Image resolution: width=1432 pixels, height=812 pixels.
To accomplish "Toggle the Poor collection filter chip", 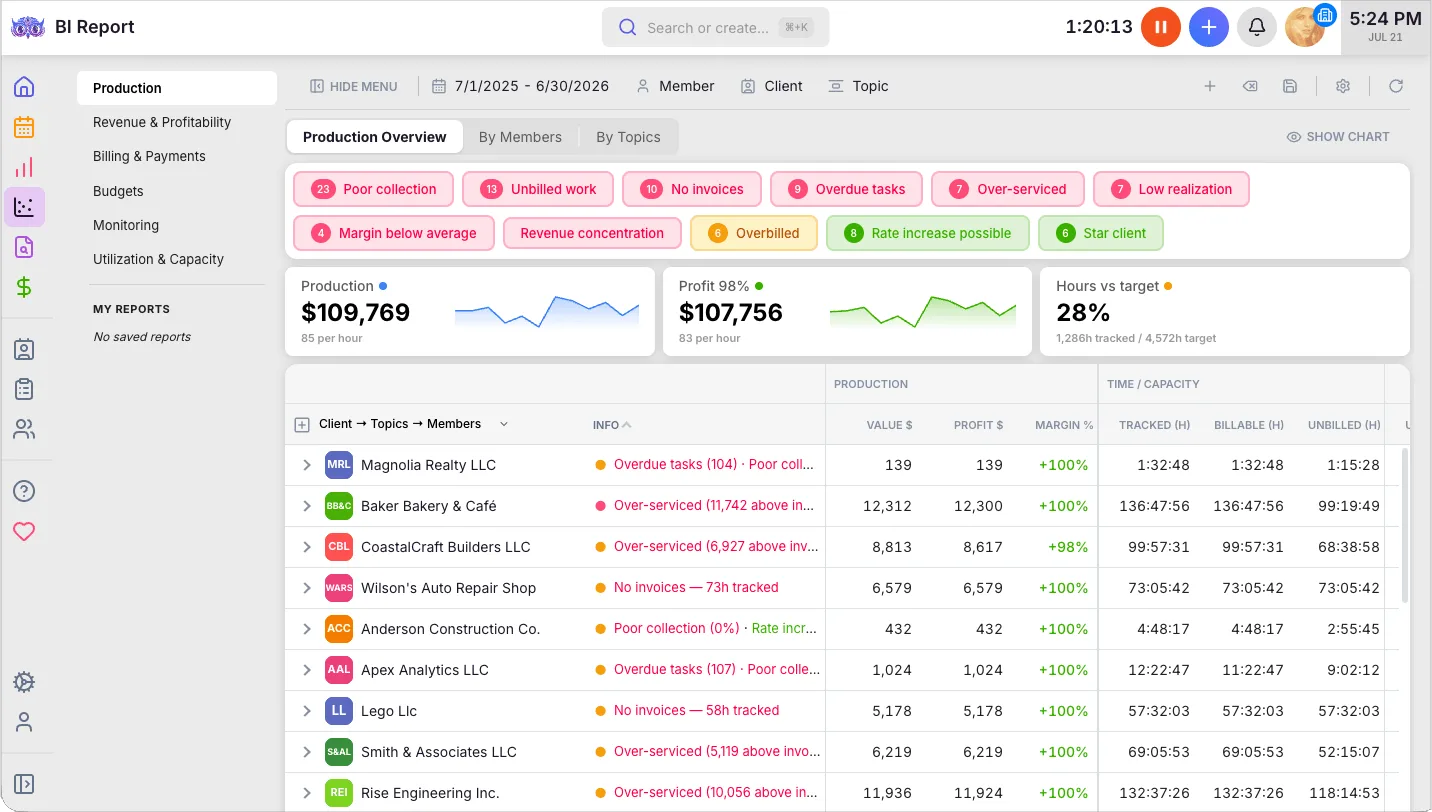I will (x=374, y=189).
